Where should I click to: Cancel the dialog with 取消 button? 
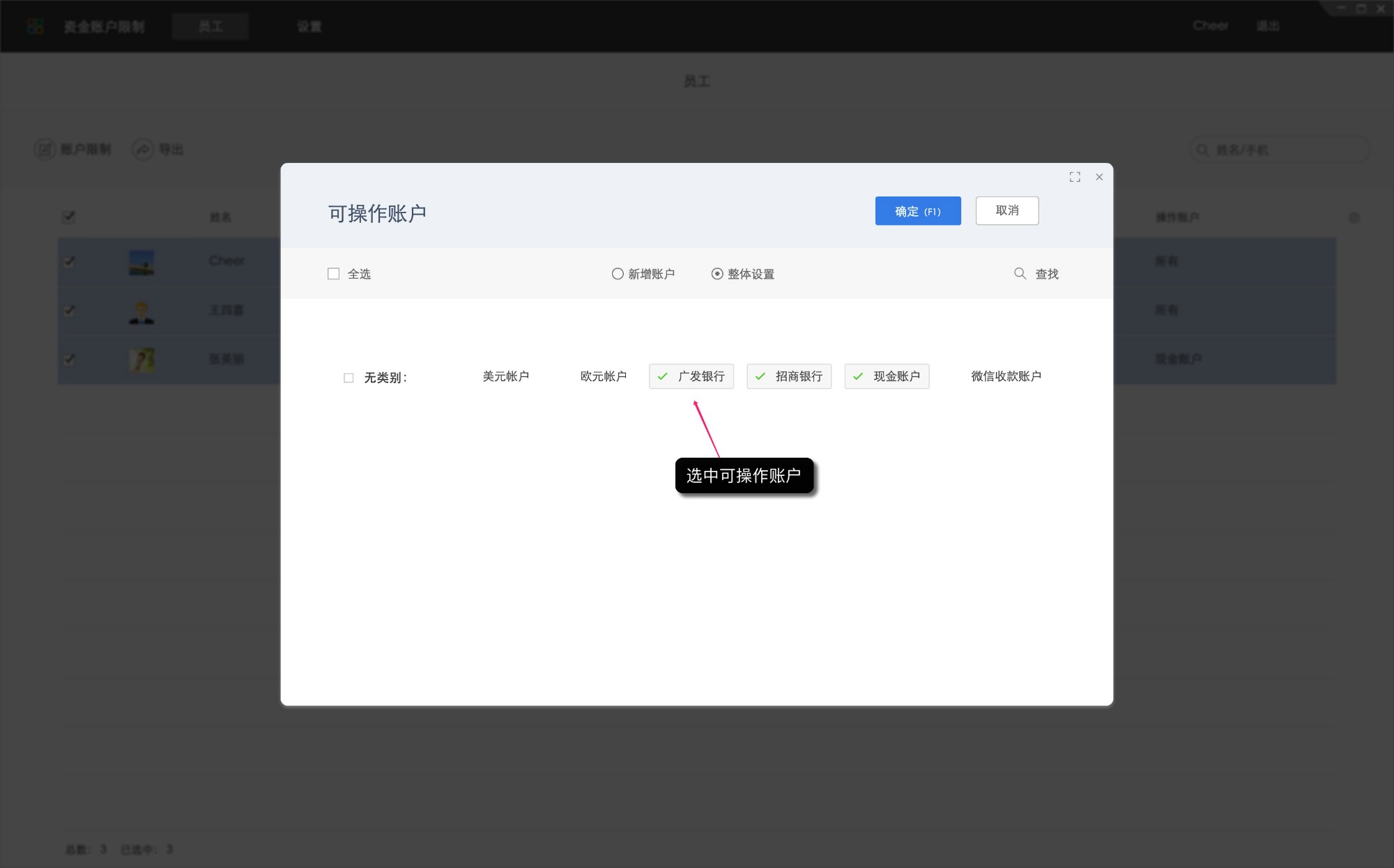1007,210
